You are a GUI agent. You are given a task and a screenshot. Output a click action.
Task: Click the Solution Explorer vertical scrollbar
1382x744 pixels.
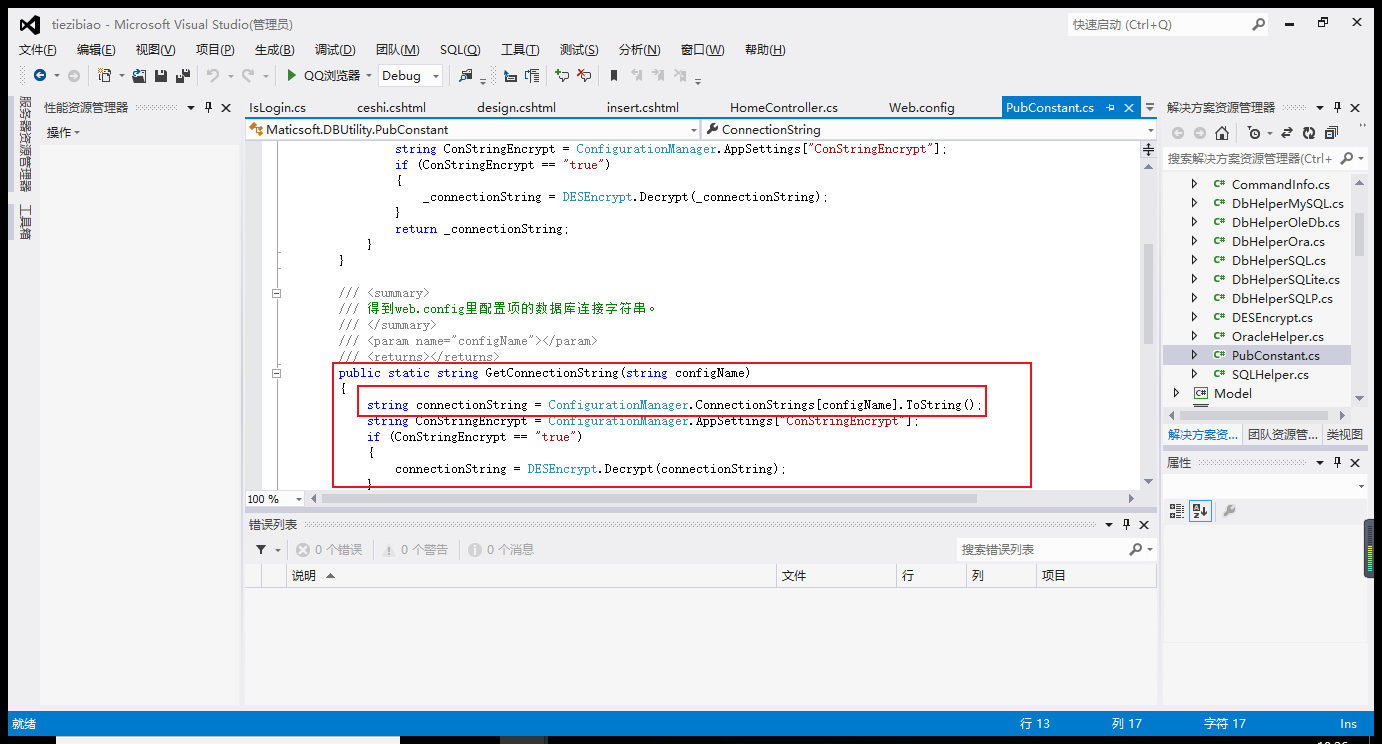coord(1359,234)
